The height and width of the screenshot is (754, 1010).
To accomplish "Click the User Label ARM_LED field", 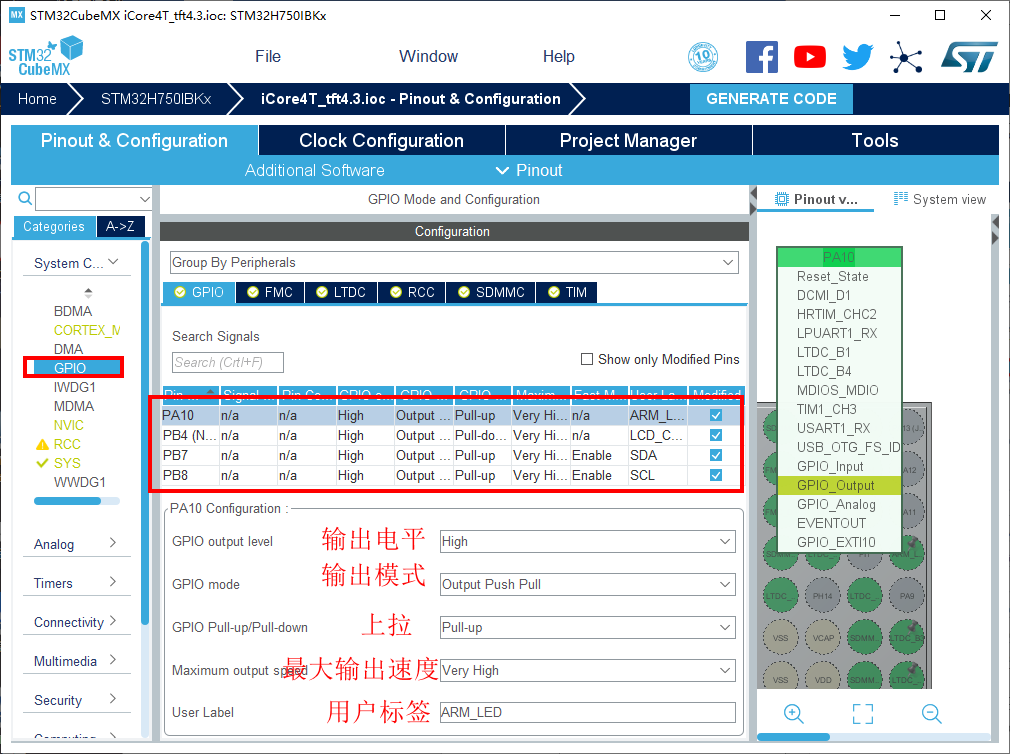I will [587, 712].
